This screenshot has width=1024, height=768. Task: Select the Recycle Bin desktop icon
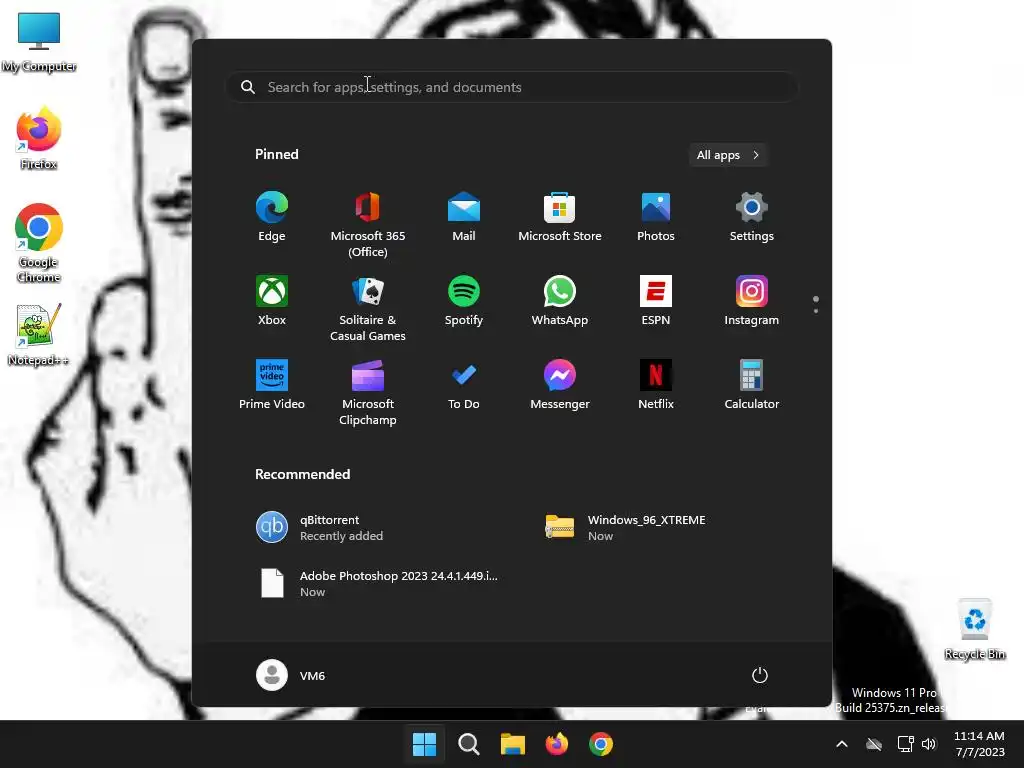(x=974, y=628)
